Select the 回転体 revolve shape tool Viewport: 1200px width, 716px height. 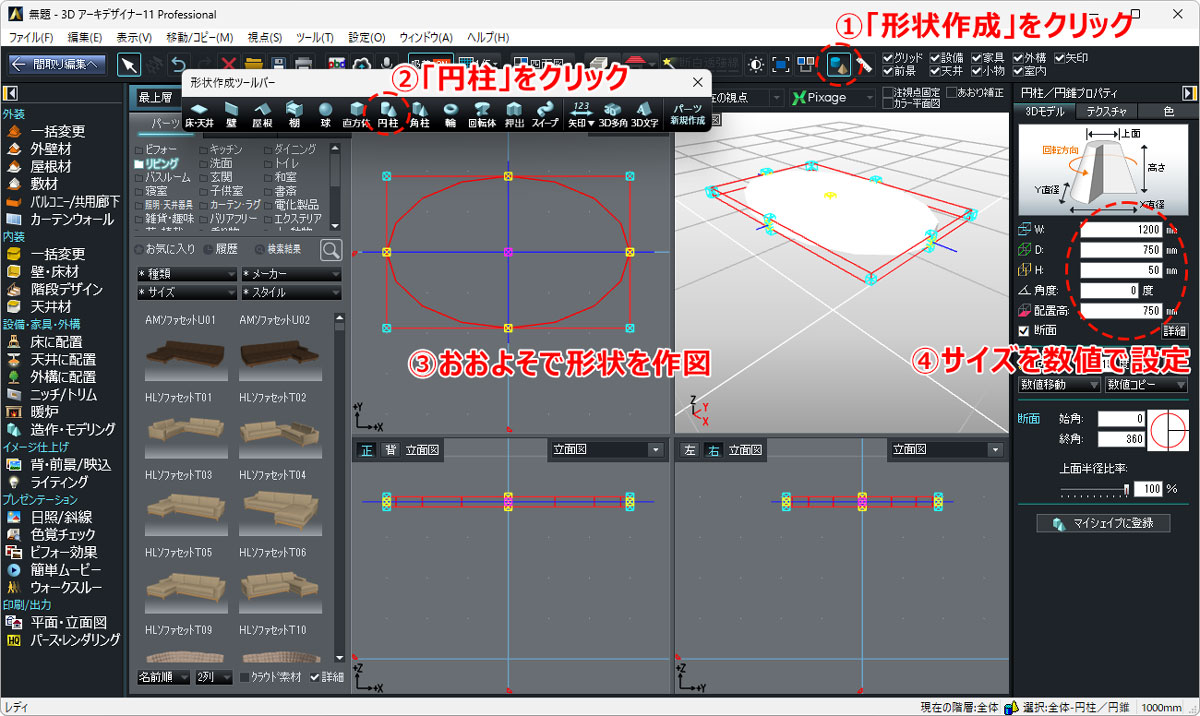(482, 113)
